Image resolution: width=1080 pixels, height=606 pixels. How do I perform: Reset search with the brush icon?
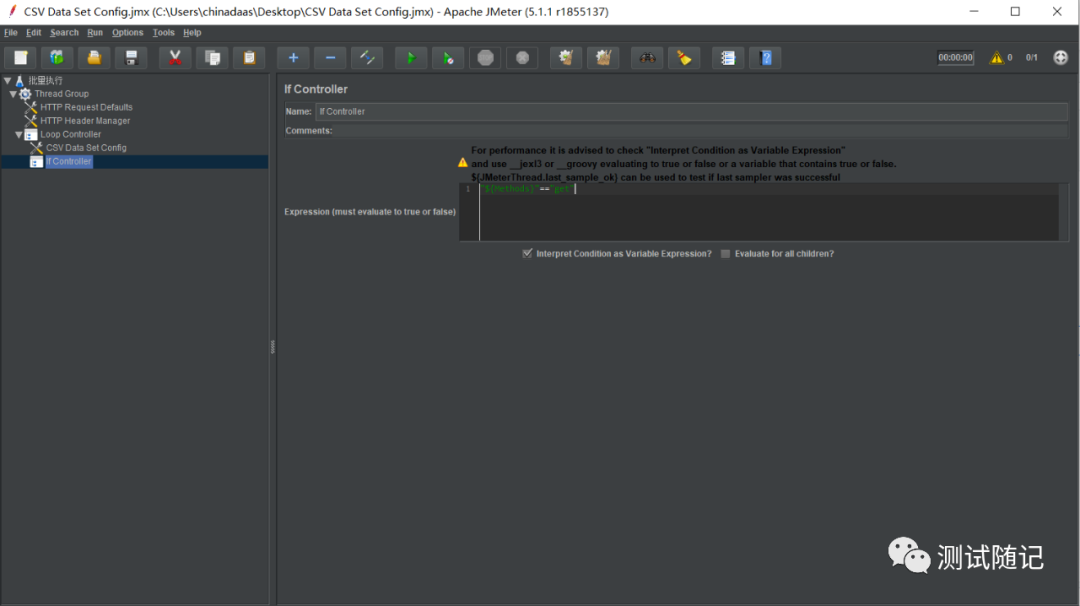click(685, 58)
